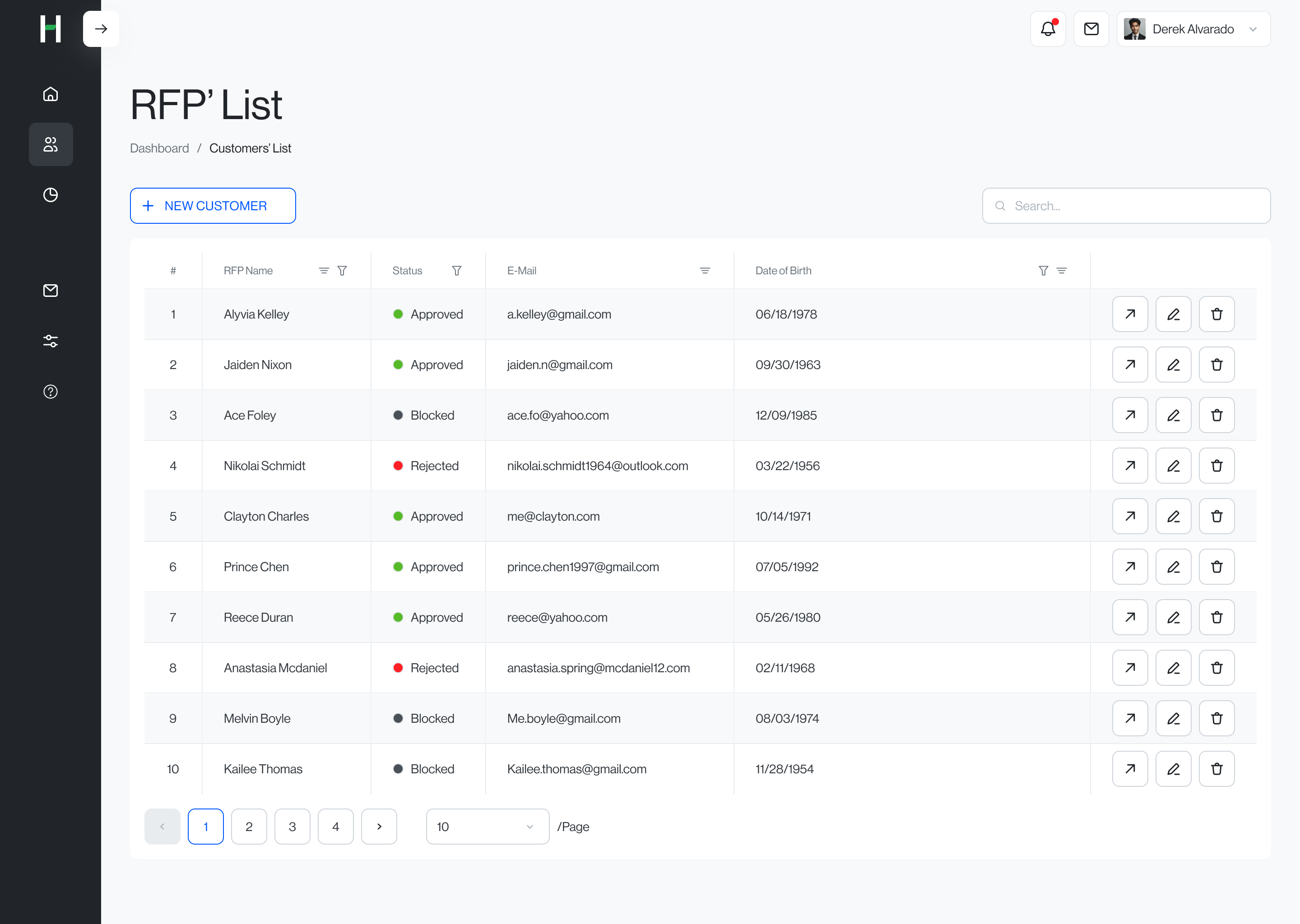Click the customers icon in sidebar

coord(51,144)
